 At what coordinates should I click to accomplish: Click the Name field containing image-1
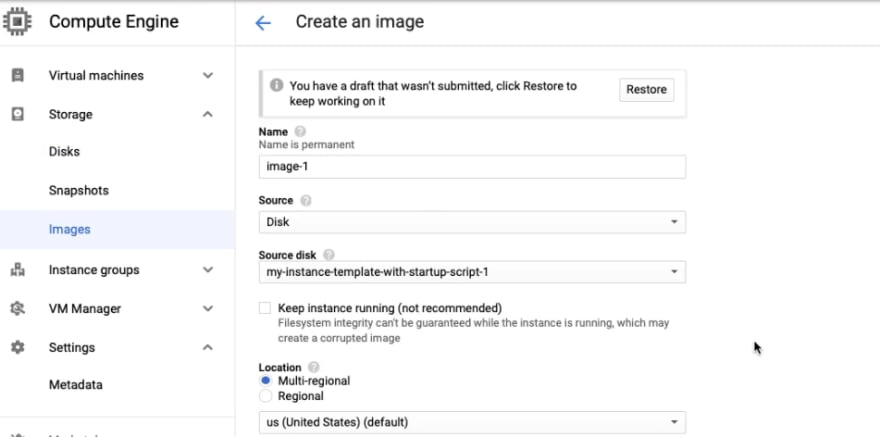click(472, 167)
